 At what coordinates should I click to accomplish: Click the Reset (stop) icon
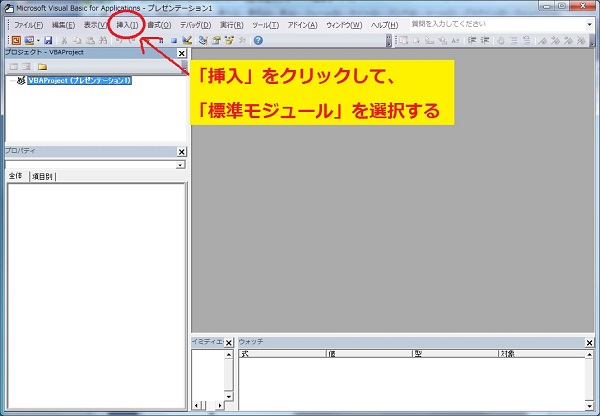tap(174, 40)
